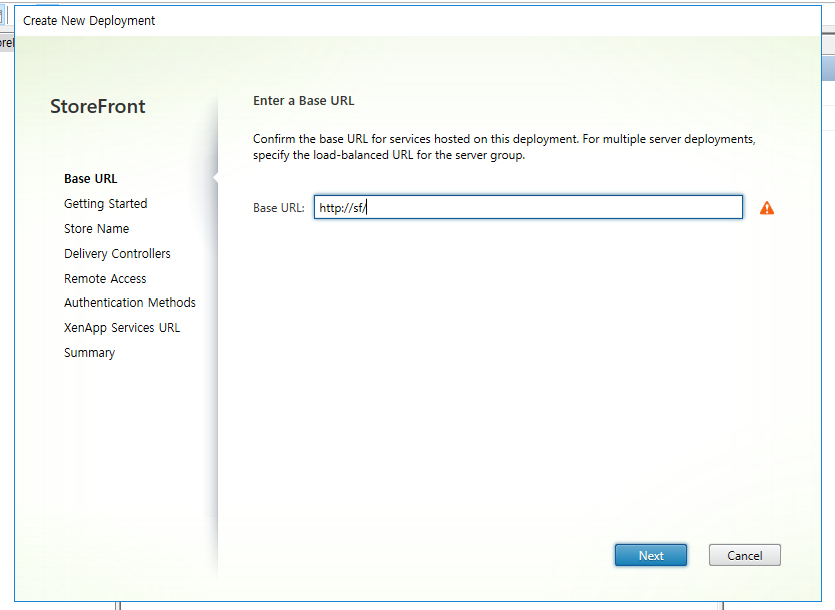Screen dimensions: 835x610
Task: Click the StoreFront heading text
Action: pyautogui.click(x=97, y=107)
